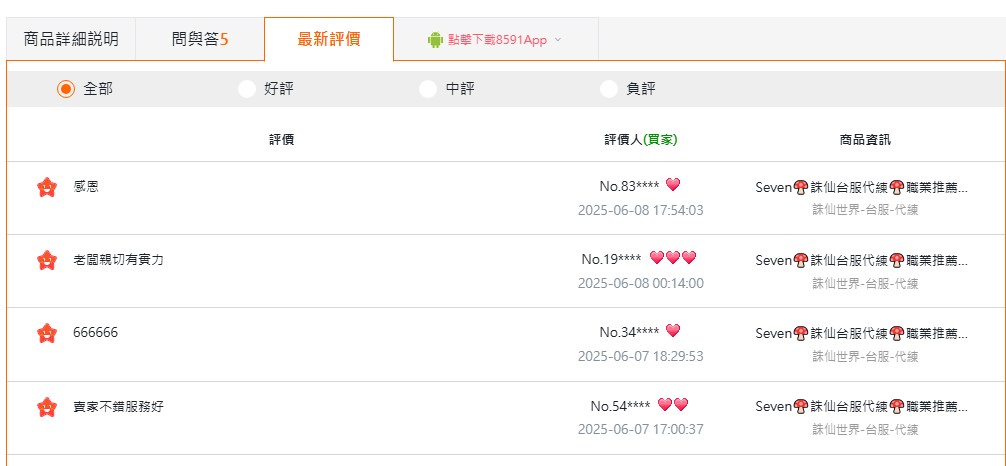Click the star icon next to 老闆親切有實力
The width and height of the screenshot is (1006, 466).
coord(47,260)
